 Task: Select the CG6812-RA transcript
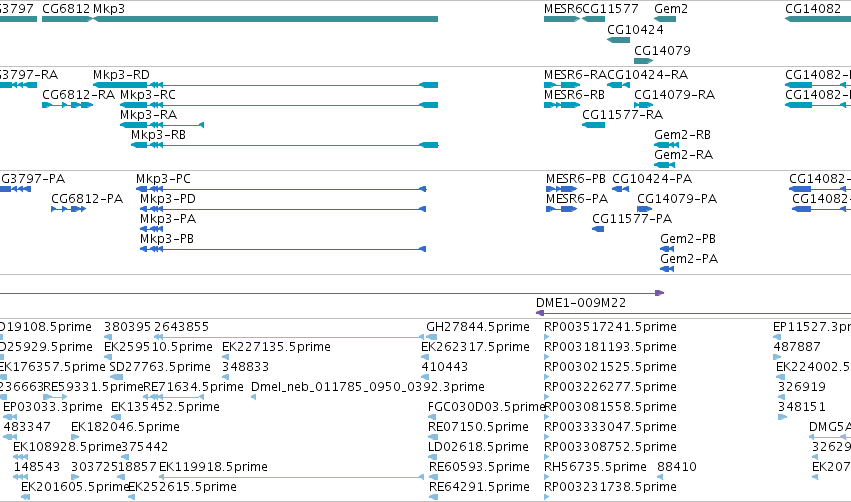67,105
